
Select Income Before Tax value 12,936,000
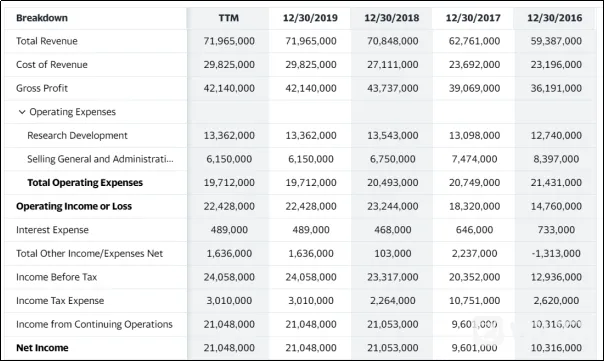pyautogui.click(x=556, y=277)
